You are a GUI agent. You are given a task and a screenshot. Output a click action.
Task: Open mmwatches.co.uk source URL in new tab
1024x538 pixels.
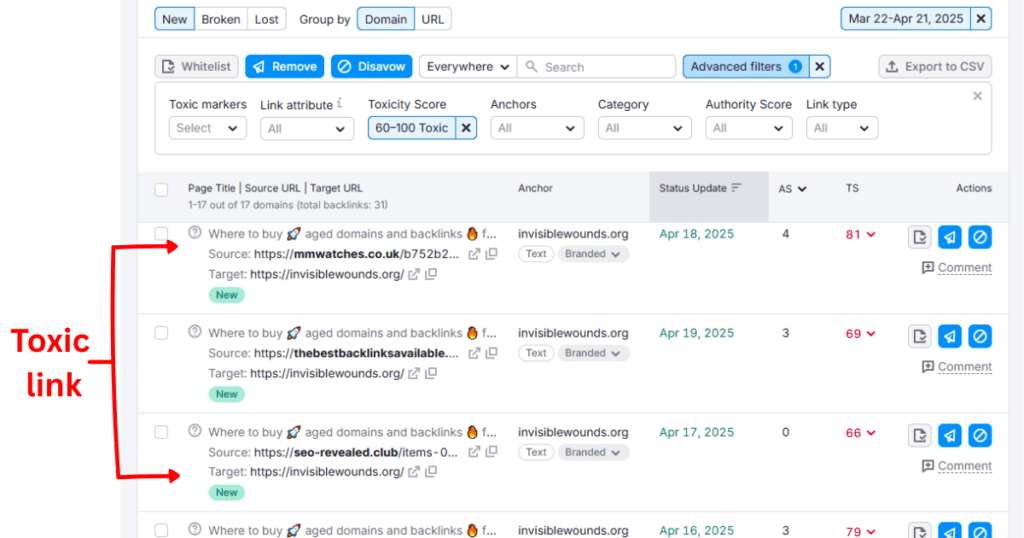coord(474,254)
